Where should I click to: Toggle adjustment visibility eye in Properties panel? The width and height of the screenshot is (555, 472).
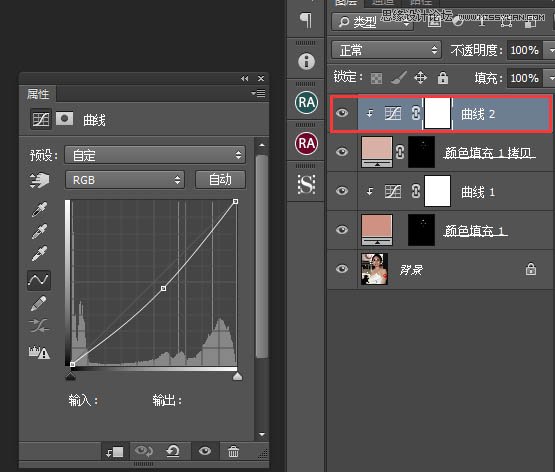[x=205, y=451]
